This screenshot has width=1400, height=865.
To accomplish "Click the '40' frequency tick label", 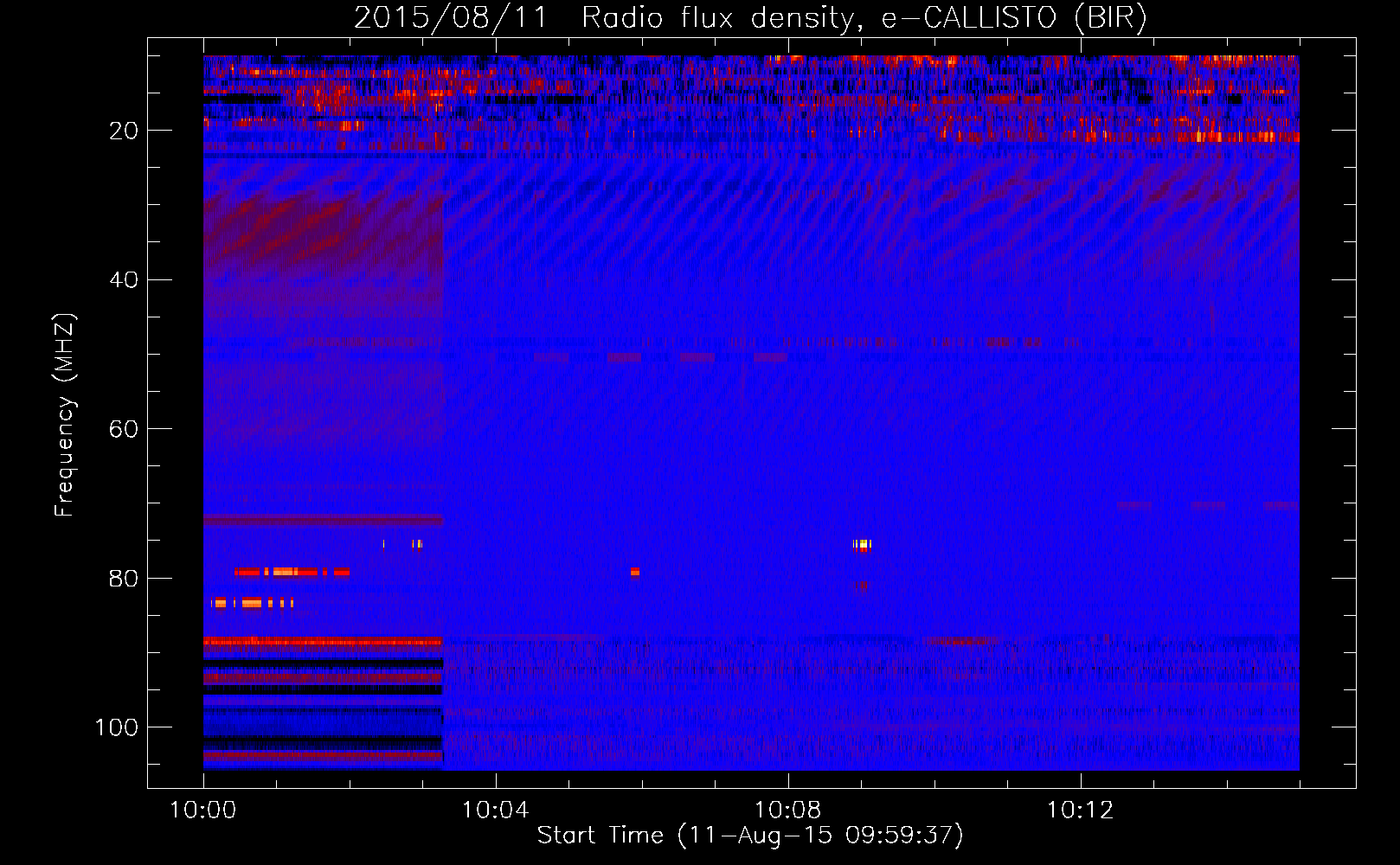I will (x=124, y=279).
